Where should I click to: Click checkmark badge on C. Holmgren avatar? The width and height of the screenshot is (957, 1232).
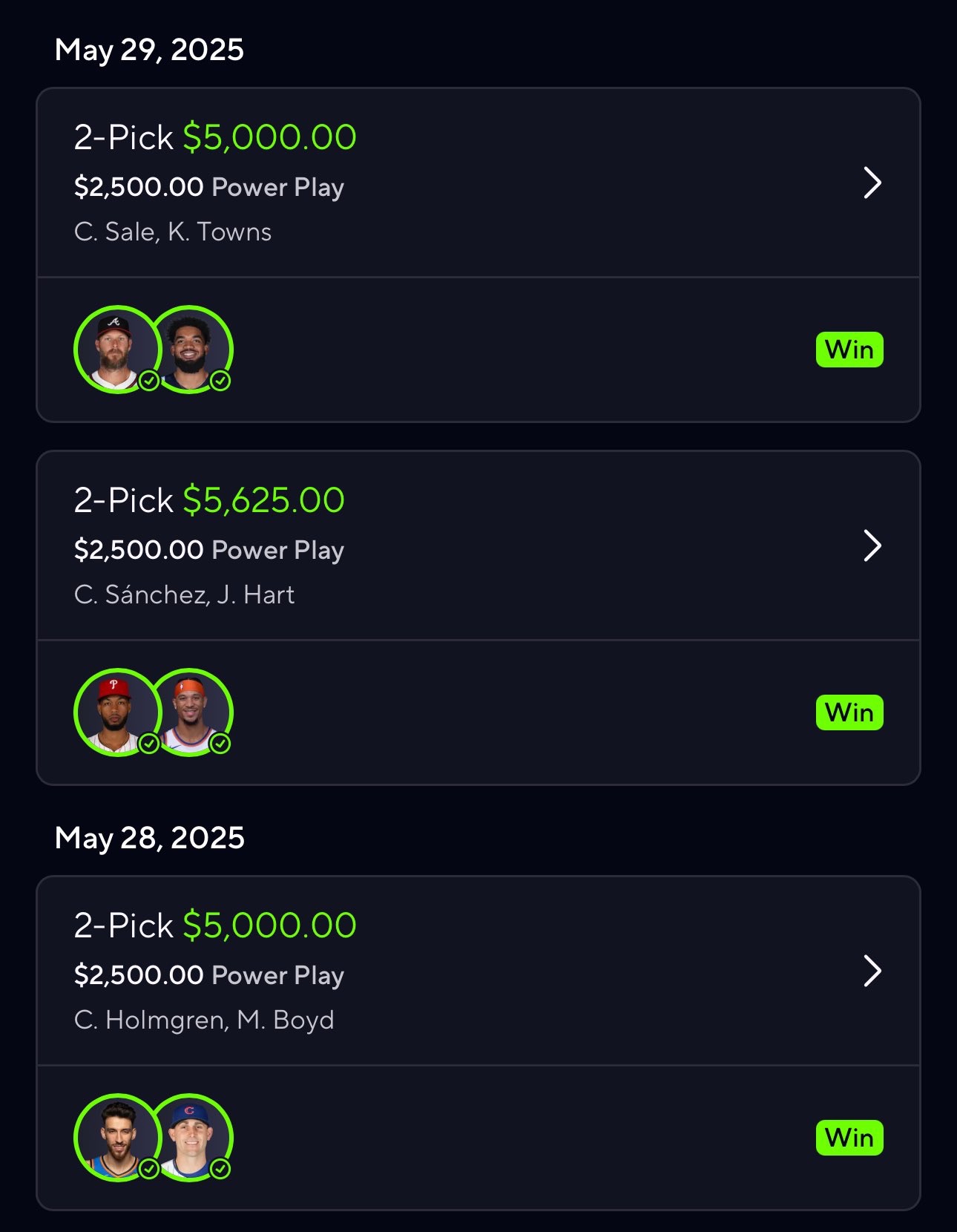coord(149,1169)
